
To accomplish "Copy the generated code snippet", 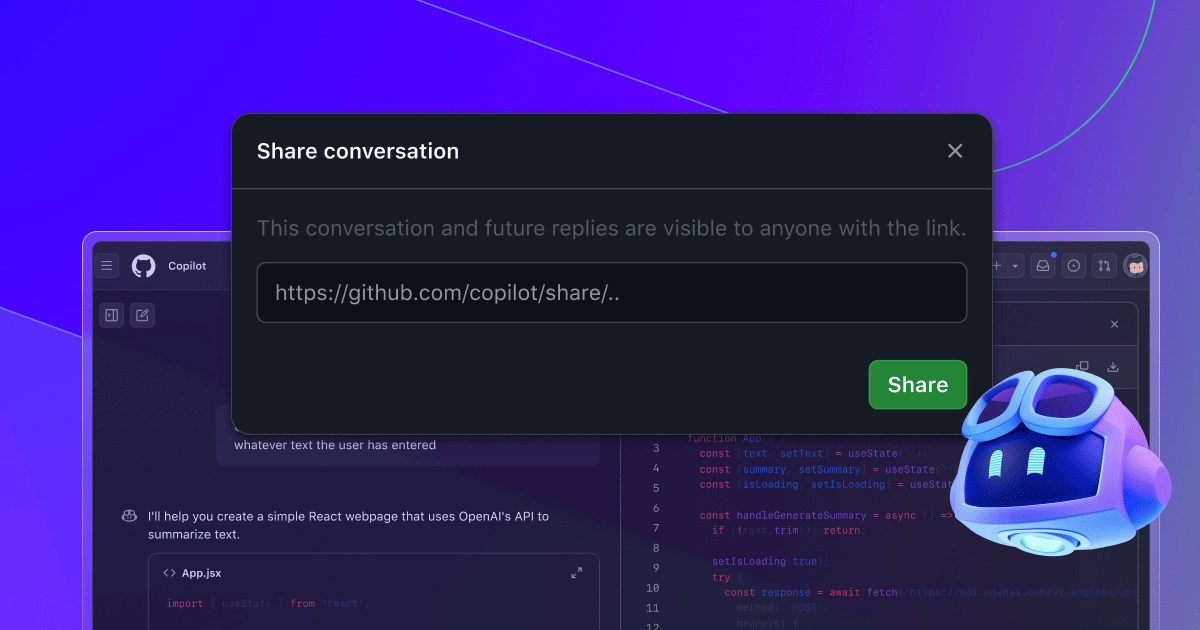I will (1083, 366).
